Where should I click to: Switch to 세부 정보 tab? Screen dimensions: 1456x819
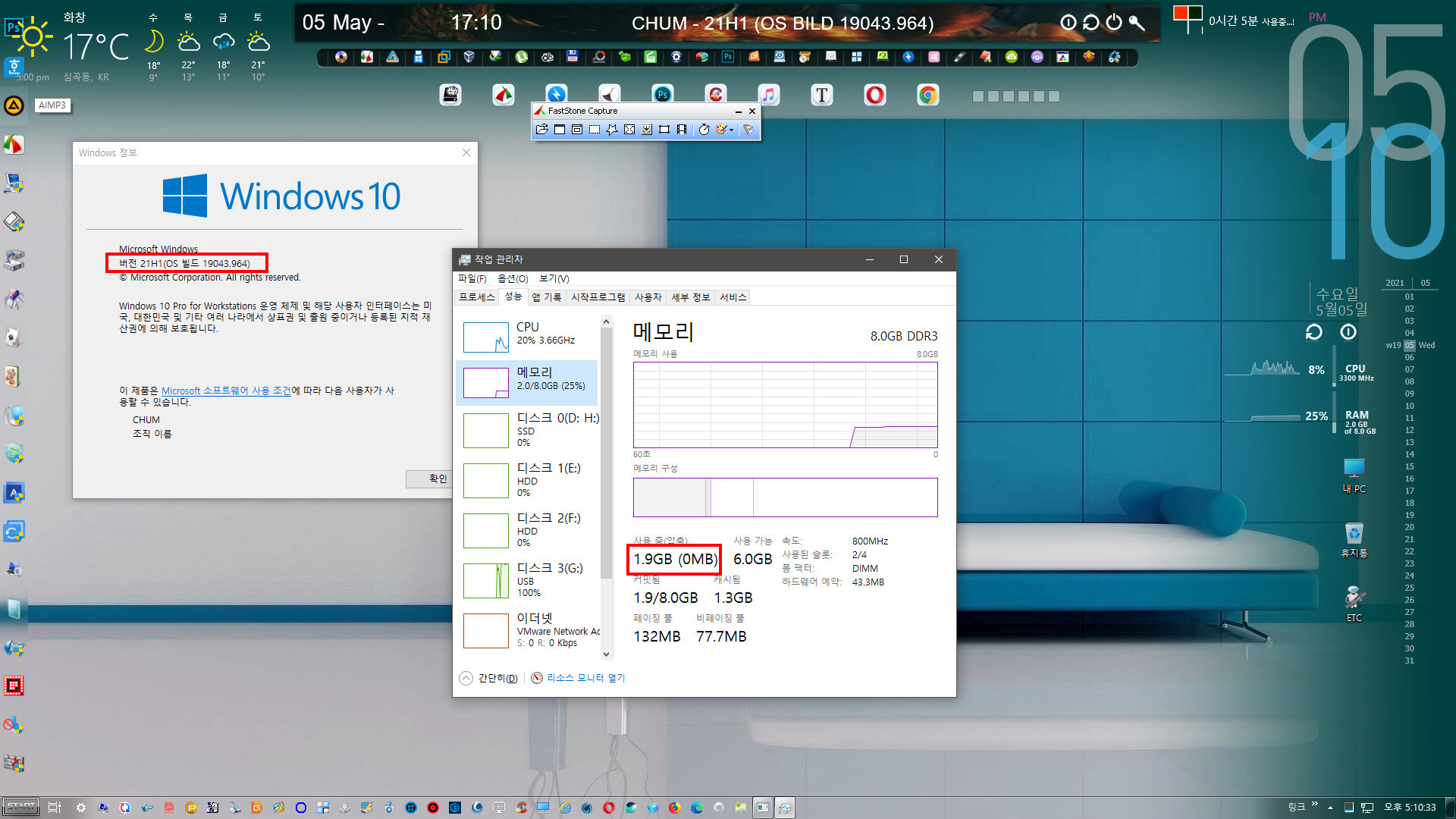click(x=691, y=297)
